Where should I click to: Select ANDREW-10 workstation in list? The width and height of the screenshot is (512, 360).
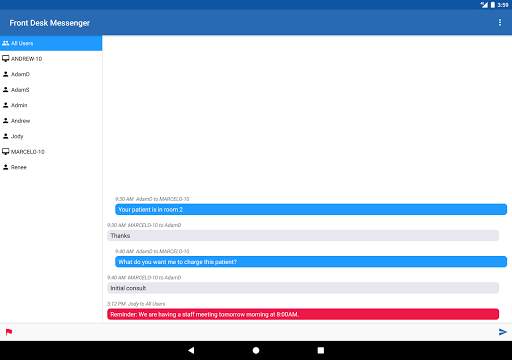coord(51,59)
